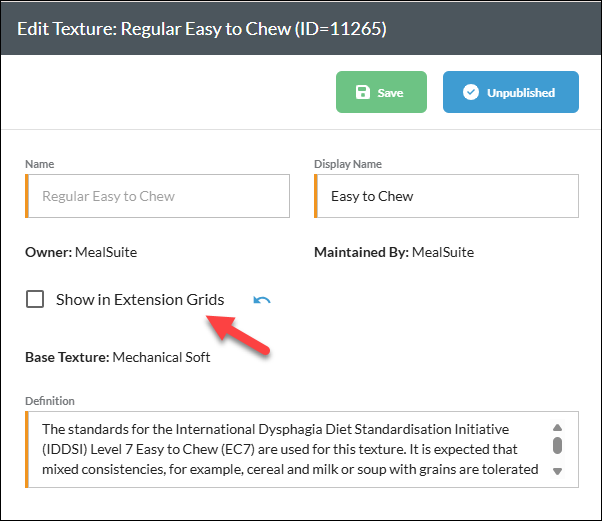Click the checkmark circle icon on Unpublished
This screenshot has height=521, width=602.
pos(471,92)
